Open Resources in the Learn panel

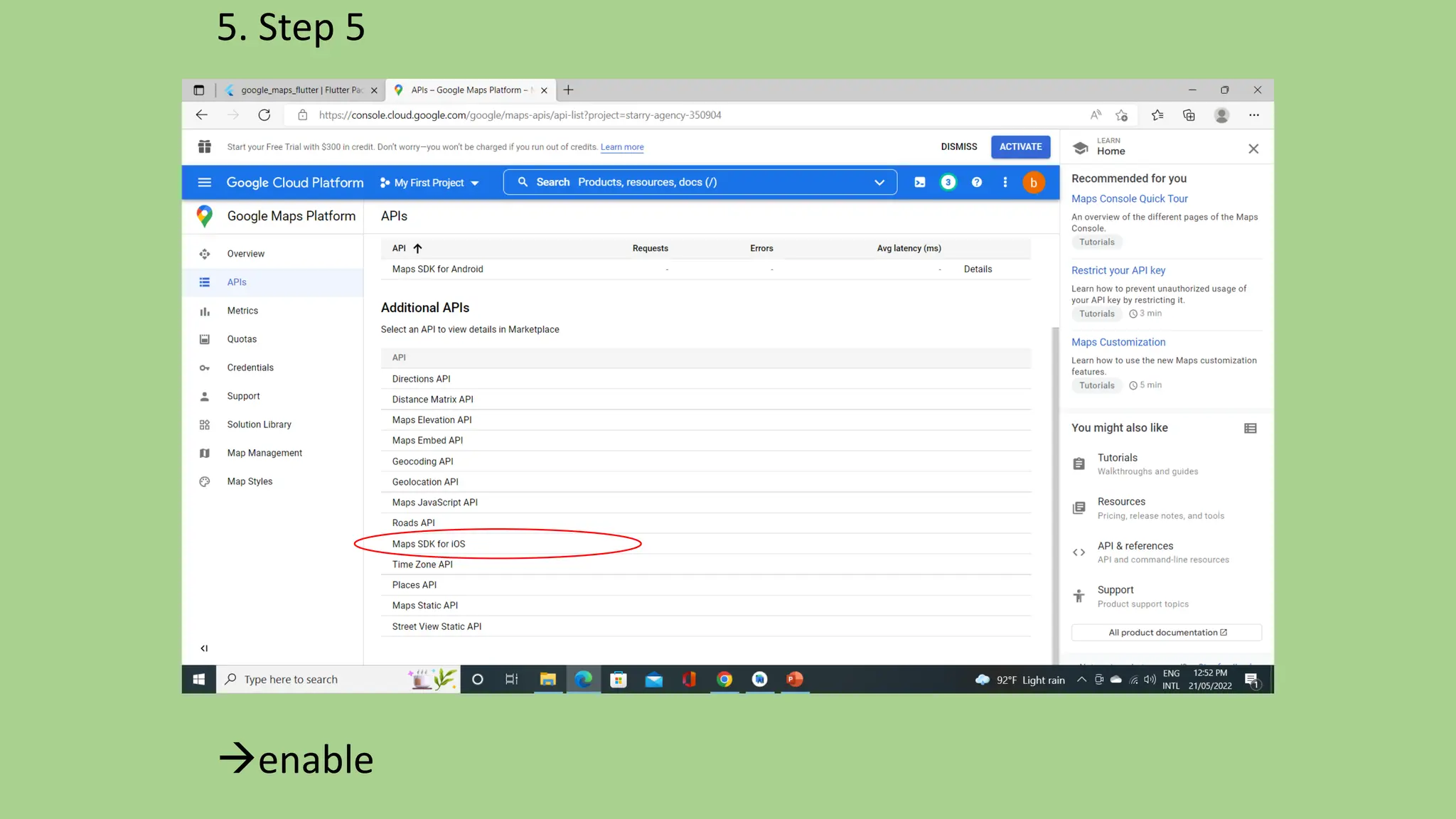(x=1166, y=508)
